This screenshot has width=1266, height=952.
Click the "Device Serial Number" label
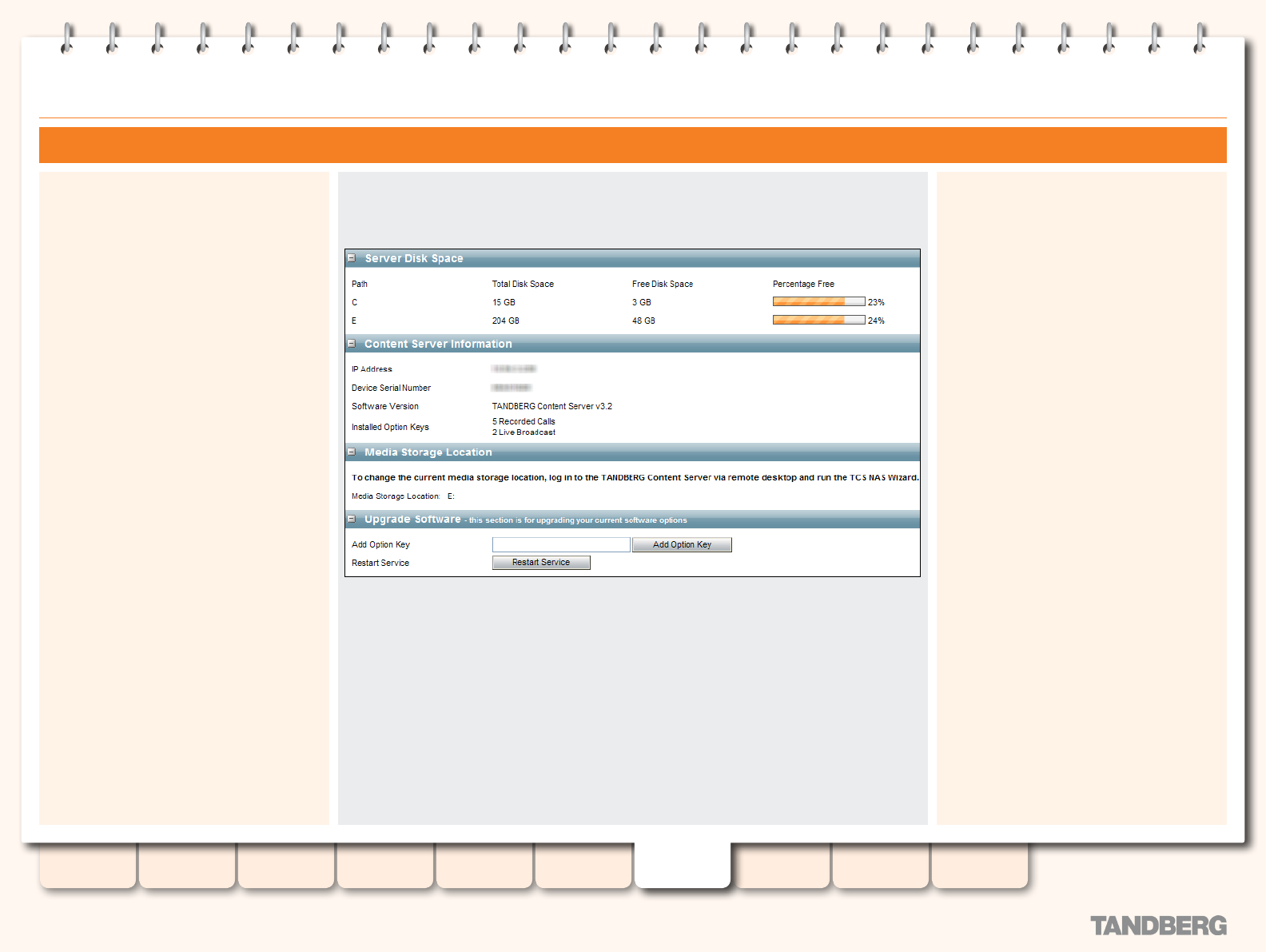coord(391,388)
